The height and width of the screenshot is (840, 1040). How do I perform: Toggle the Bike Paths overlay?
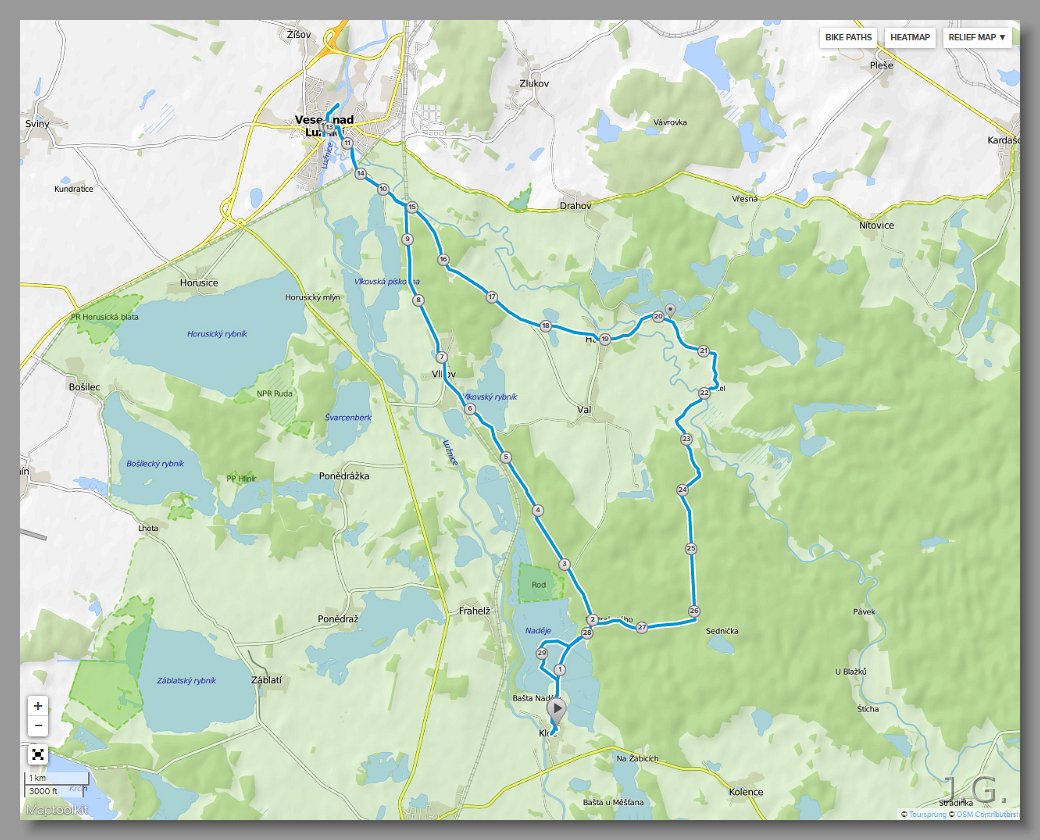[x=848, y=37]
